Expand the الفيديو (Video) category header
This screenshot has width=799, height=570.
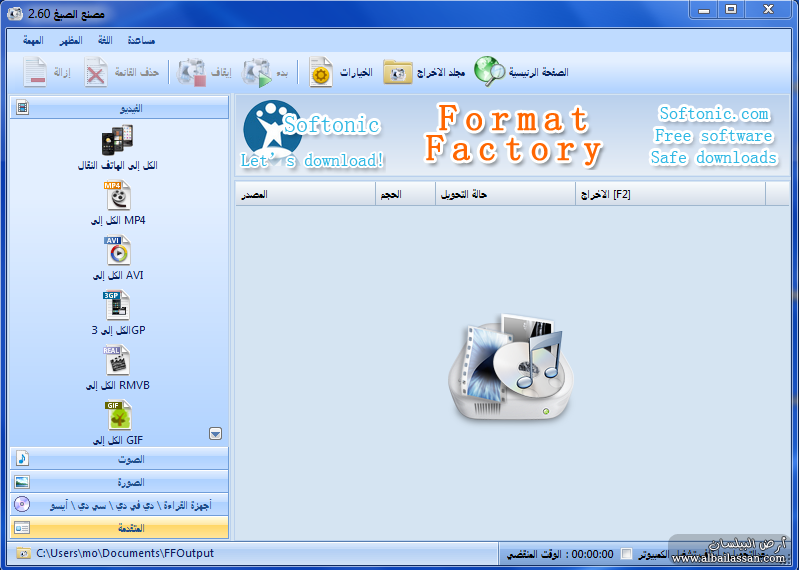119,107
